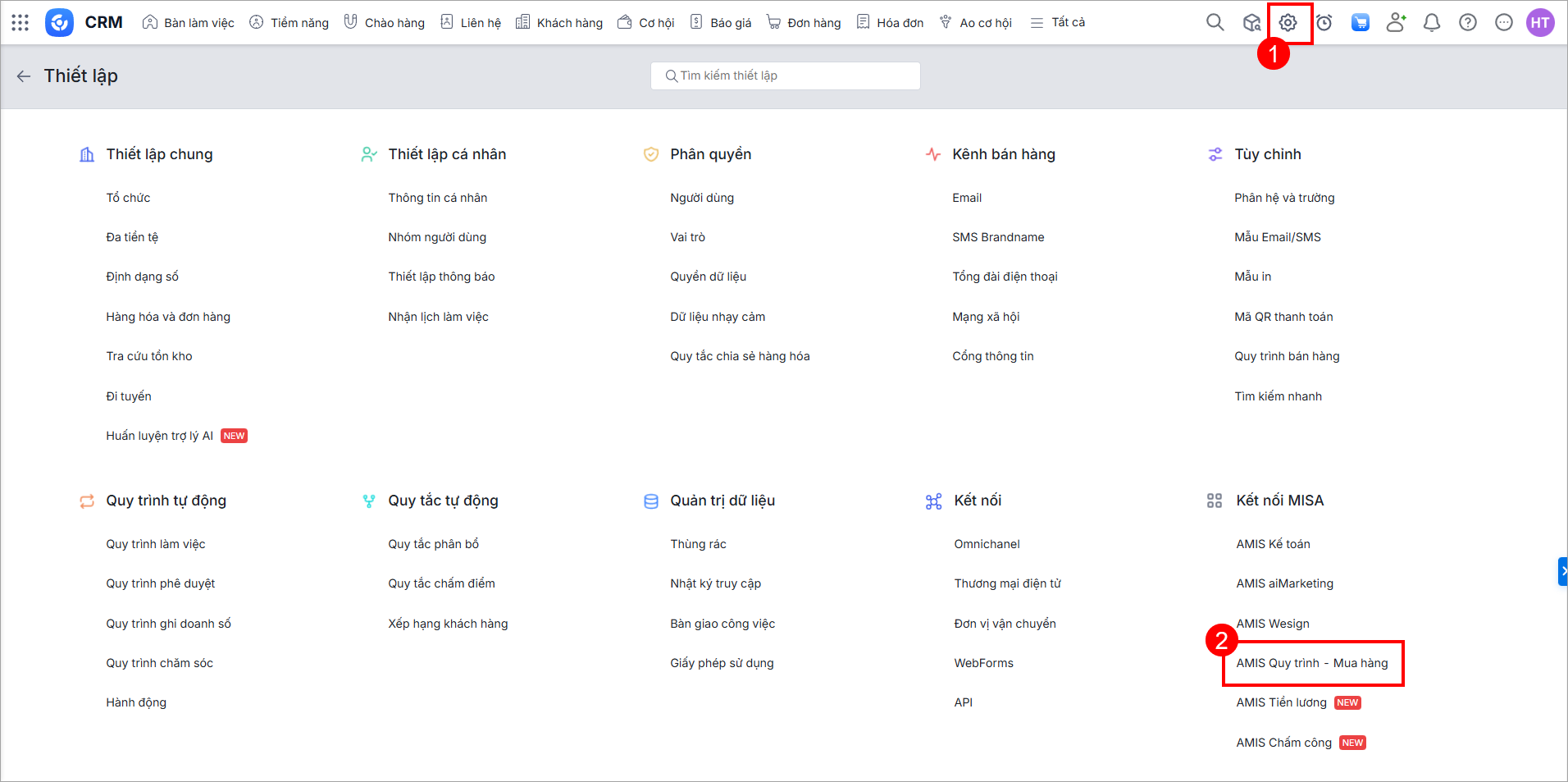1568x782 pixels.
Task: Switch to the Báo giá module
Action: coord(721,23)
